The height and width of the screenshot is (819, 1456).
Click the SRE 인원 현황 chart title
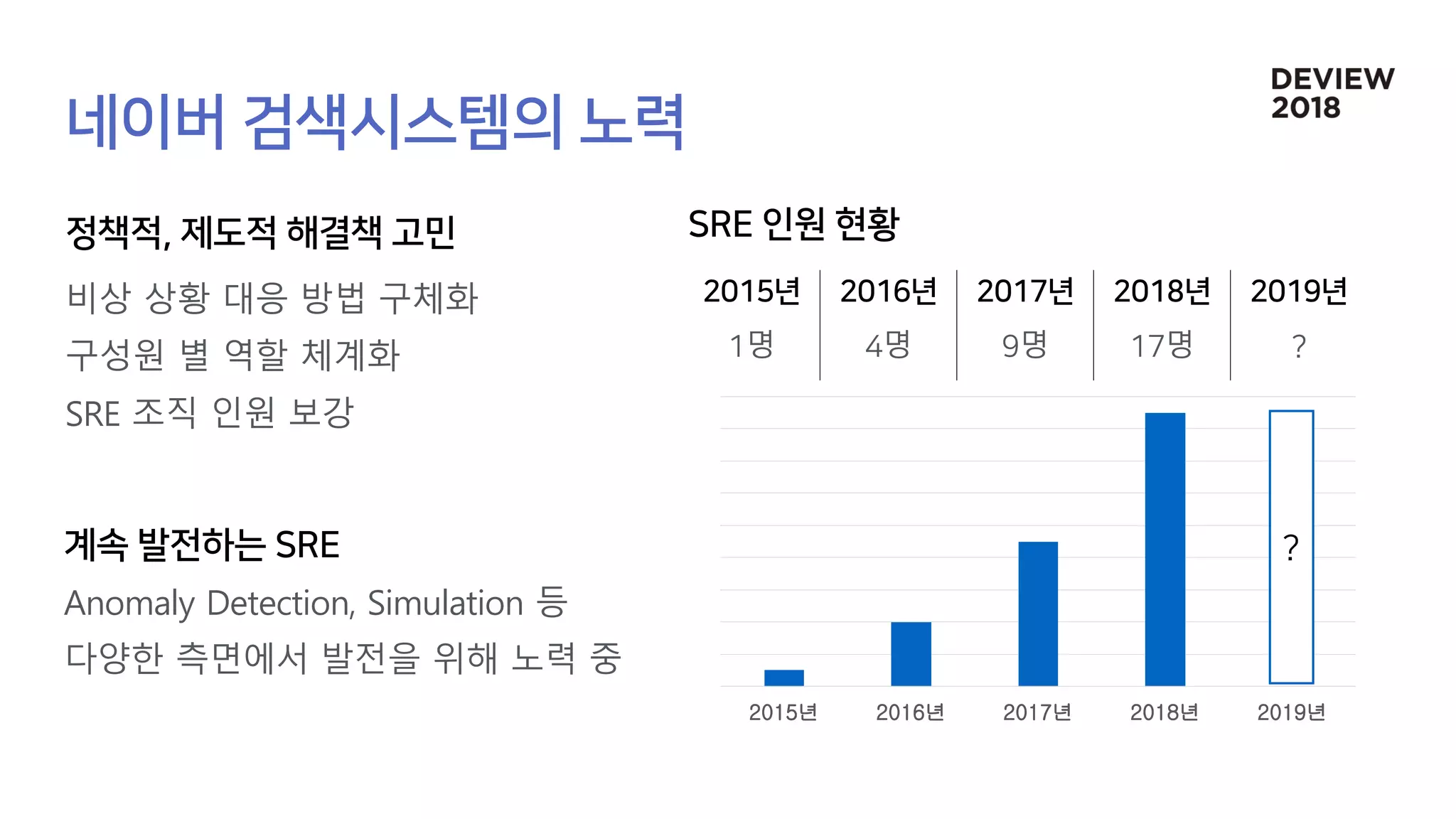[793, 224]
